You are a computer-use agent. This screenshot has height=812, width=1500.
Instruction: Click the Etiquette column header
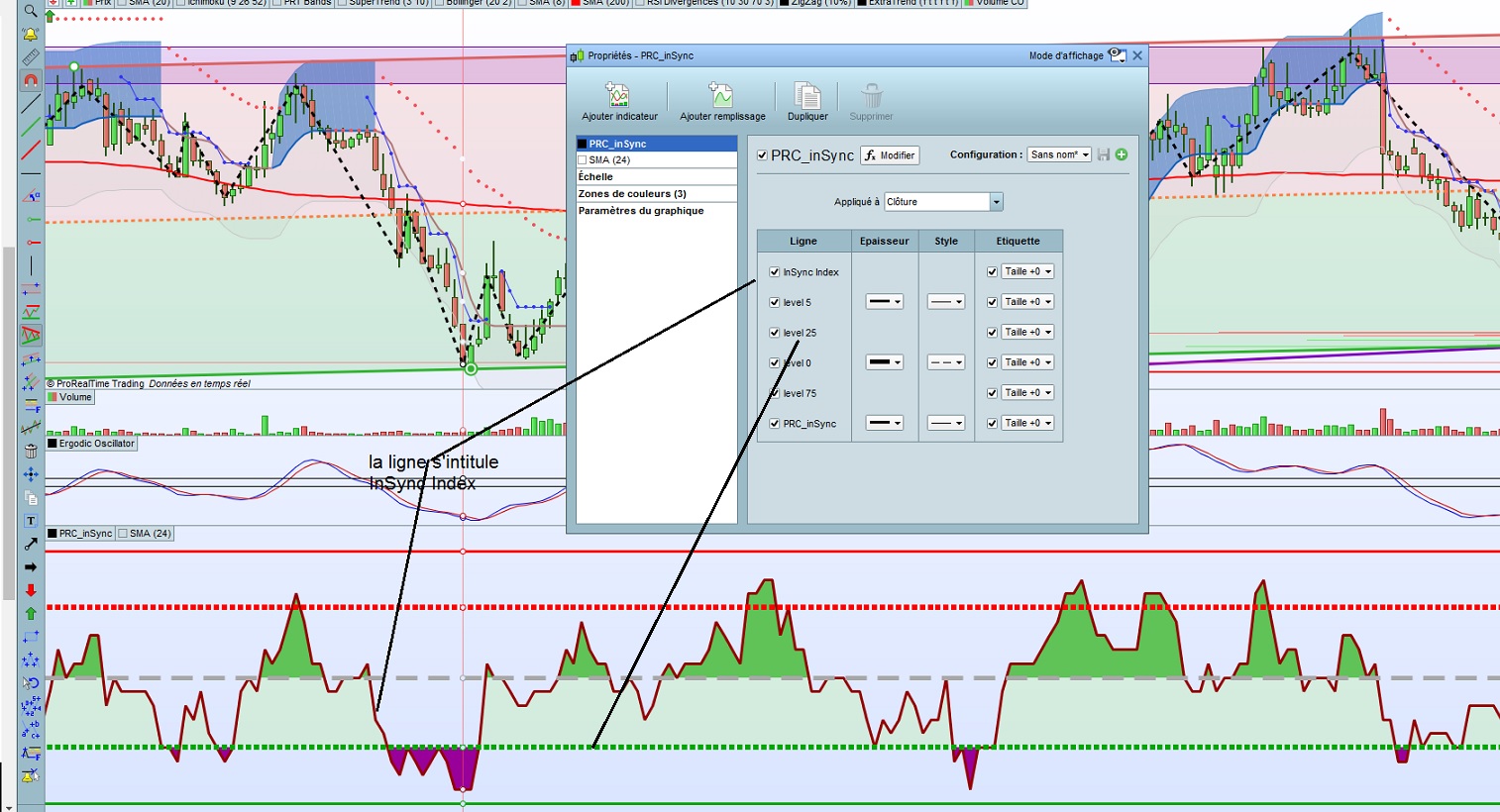(x=1018, y=241)
